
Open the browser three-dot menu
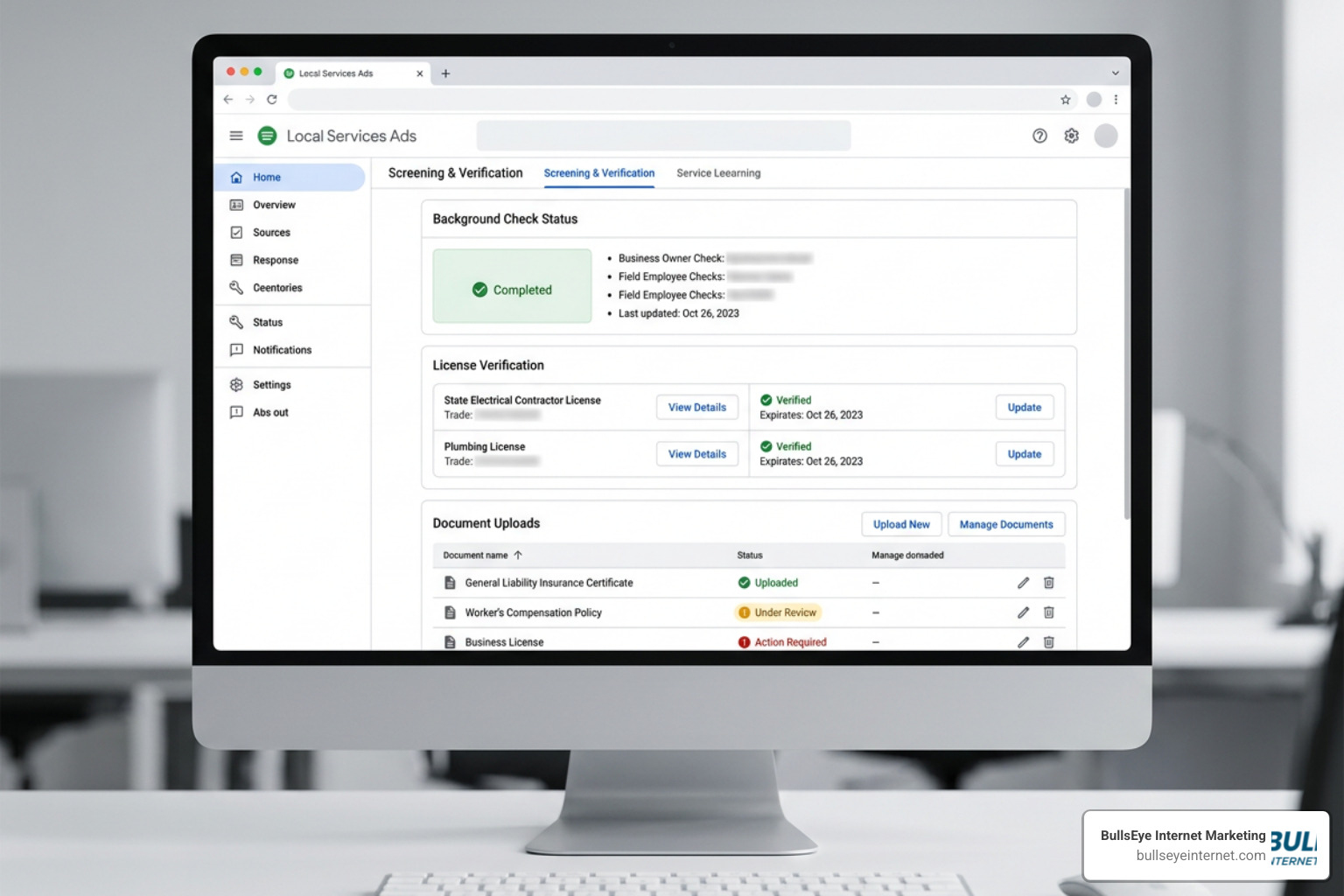point(1116,100)
